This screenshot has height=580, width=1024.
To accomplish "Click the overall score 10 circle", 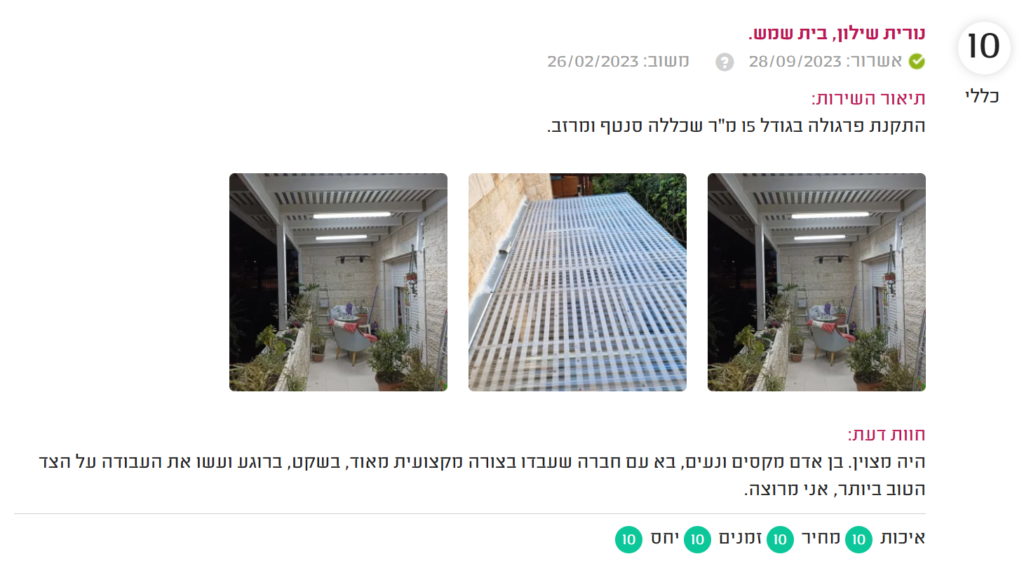I will [984, 47].
